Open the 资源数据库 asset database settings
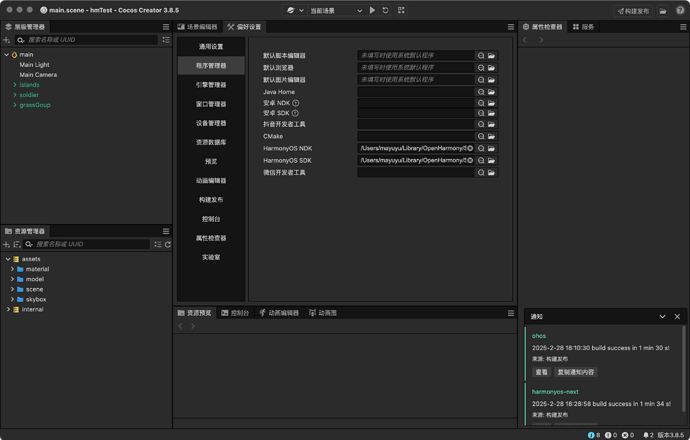Screen dimensions: 690x440 pos(211,143)
